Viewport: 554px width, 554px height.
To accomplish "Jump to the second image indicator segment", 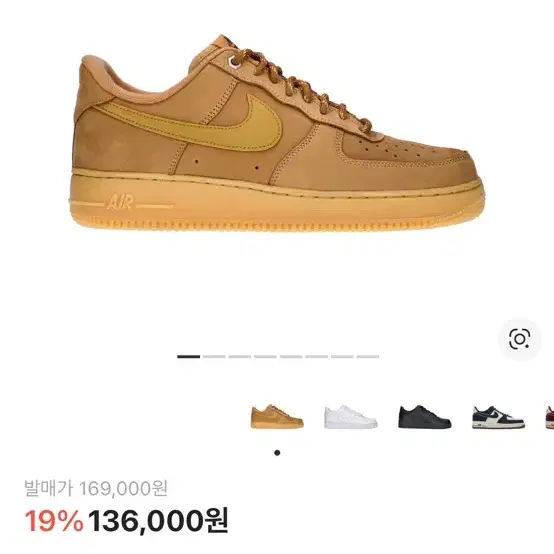I will click(214, 356).
